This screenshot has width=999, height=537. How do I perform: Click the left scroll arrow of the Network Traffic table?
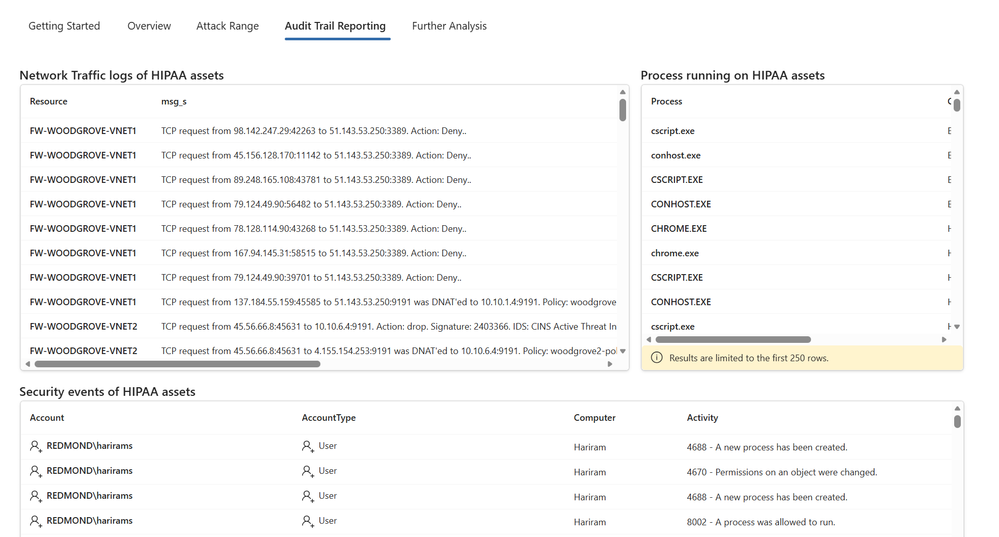click(x=27, y=364)
